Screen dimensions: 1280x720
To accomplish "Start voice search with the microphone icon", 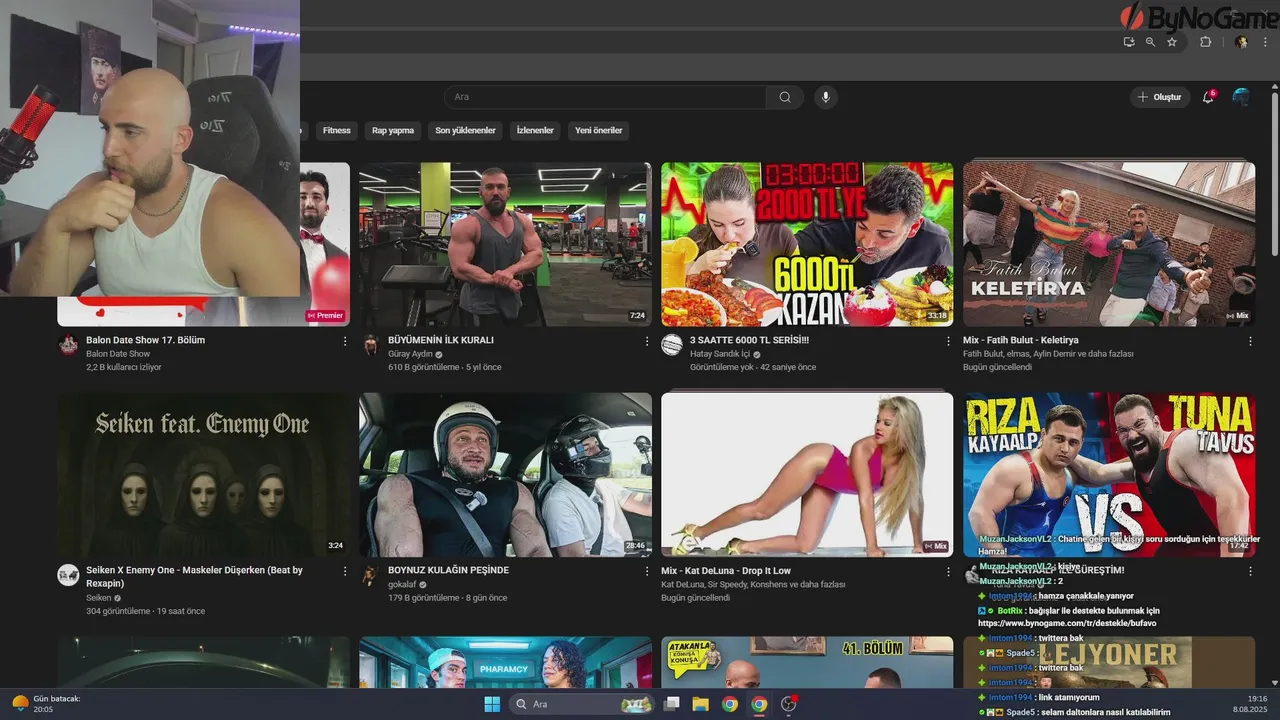I will tap(825, 97).
